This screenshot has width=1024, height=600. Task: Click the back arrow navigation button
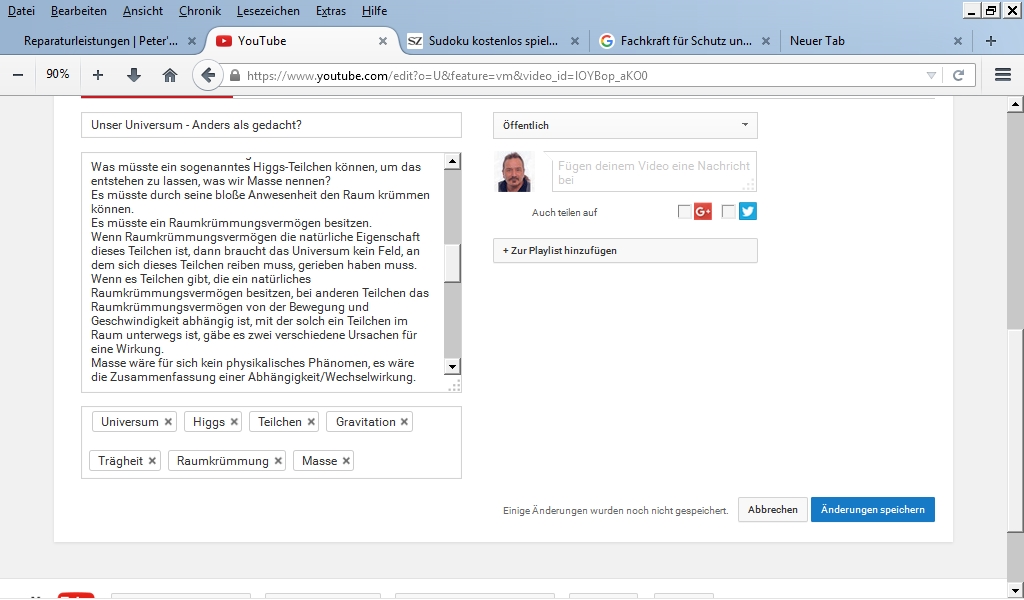click(208, 75)
